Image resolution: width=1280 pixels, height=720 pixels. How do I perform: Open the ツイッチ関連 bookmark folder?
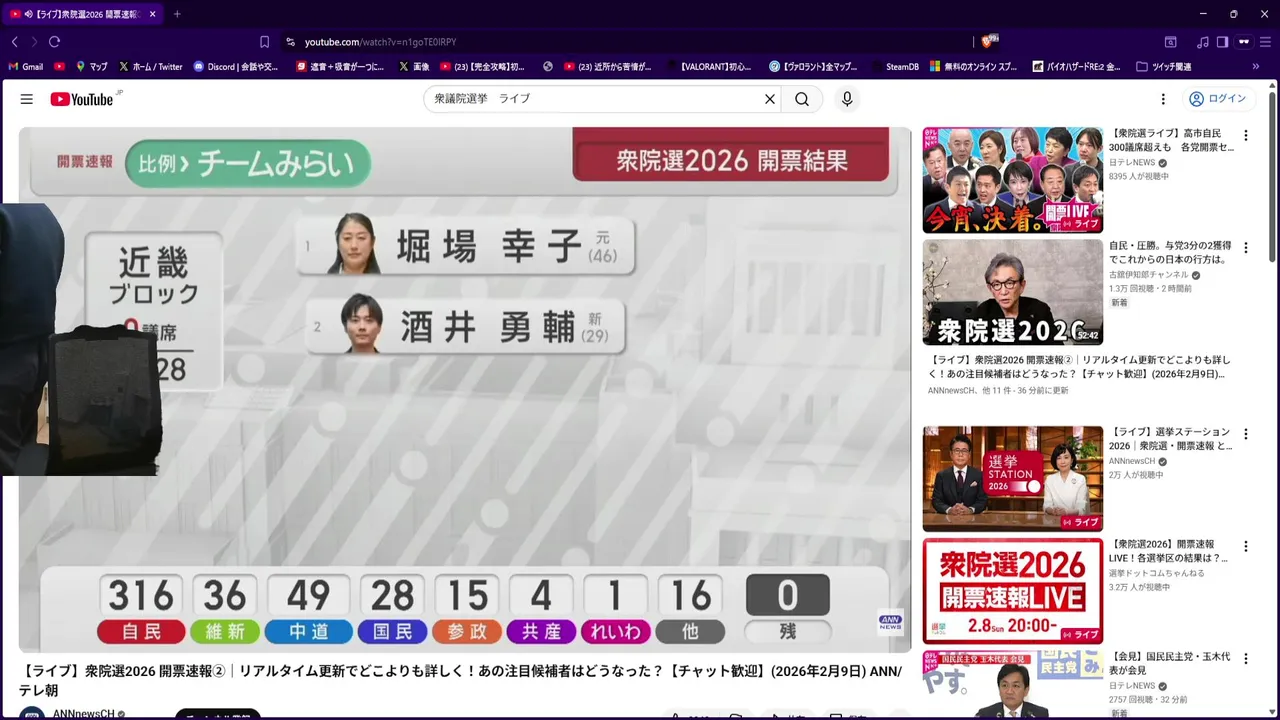[x=1164, y=67]
